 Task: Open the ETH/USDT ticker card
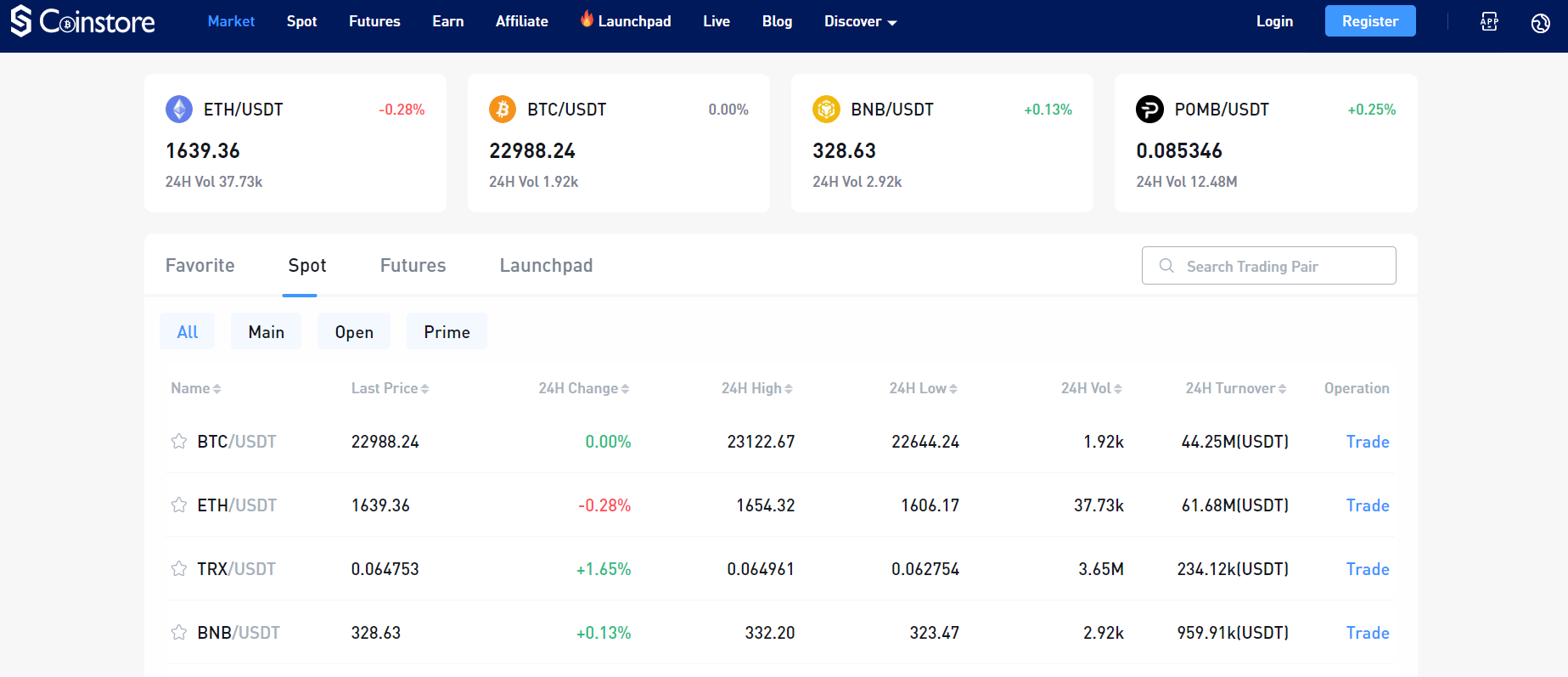[295, 143]
